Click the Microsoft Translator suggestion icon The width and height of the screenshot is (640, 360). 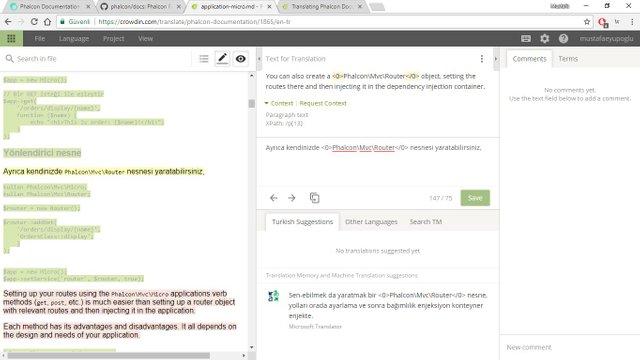click(273, 296)
